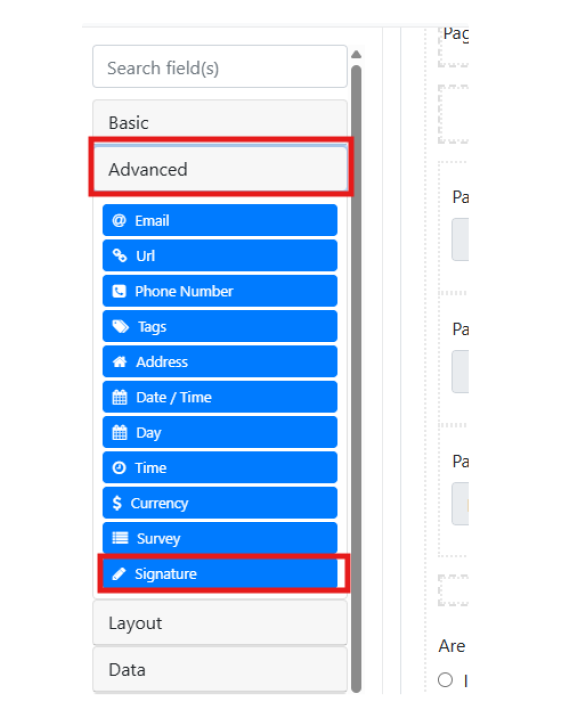Click the Survey list icon
Image resolution: width=565 pixels, height=717 pixels.
pyautogui.click(x=120, y=538)
